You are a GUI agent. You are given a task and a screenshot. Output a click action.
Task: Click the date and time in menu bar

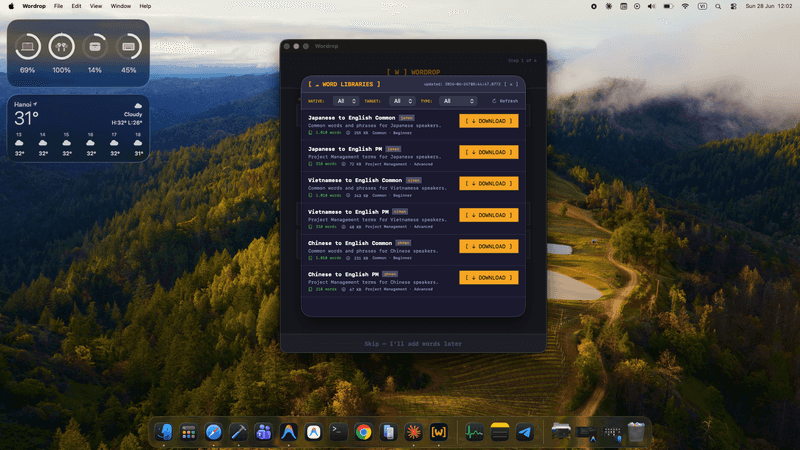tap(769, 6)
